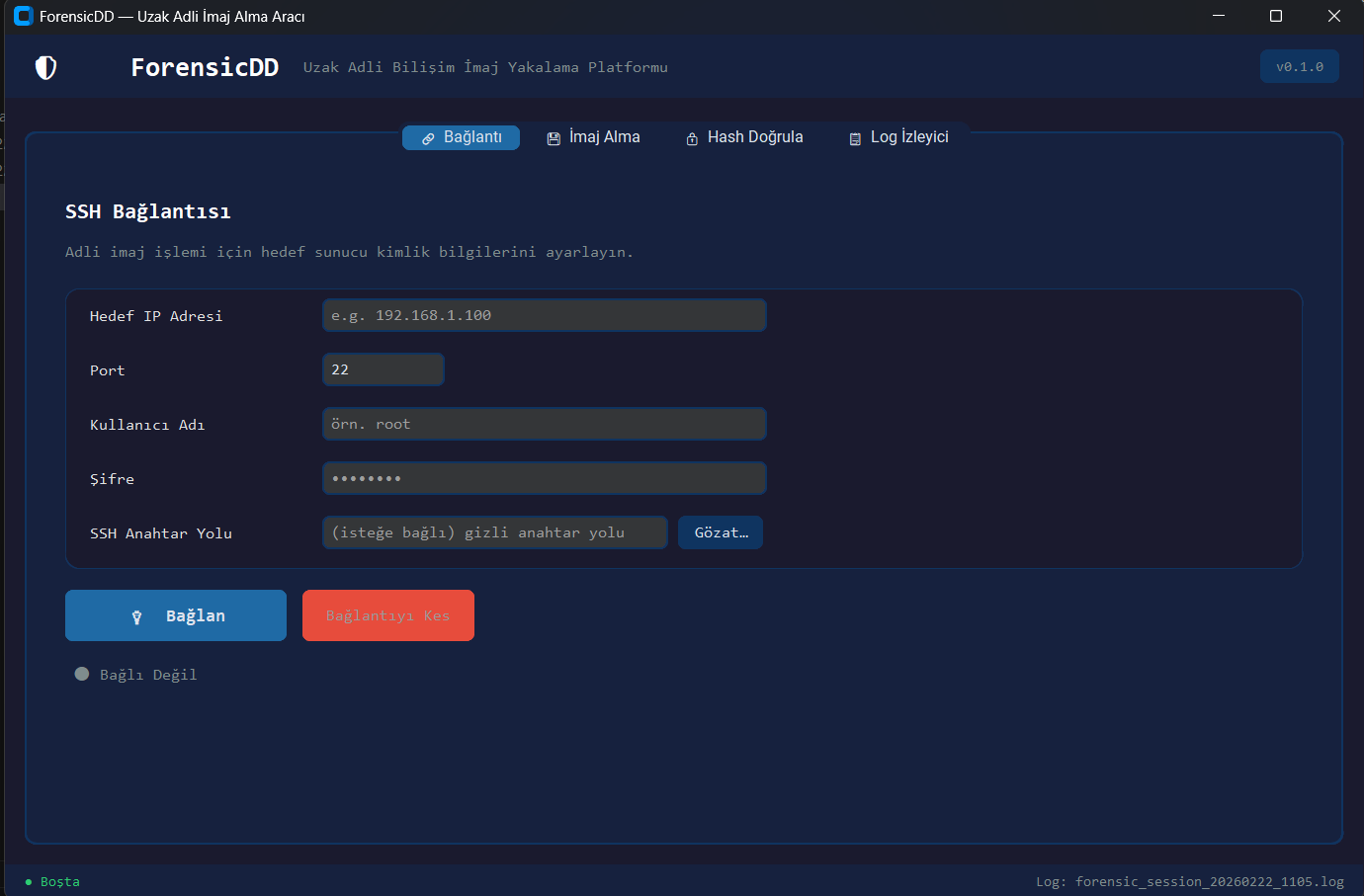This screenshot has height=896, width=1364.
Task: Click the Şifre password field
Action: 544,478
